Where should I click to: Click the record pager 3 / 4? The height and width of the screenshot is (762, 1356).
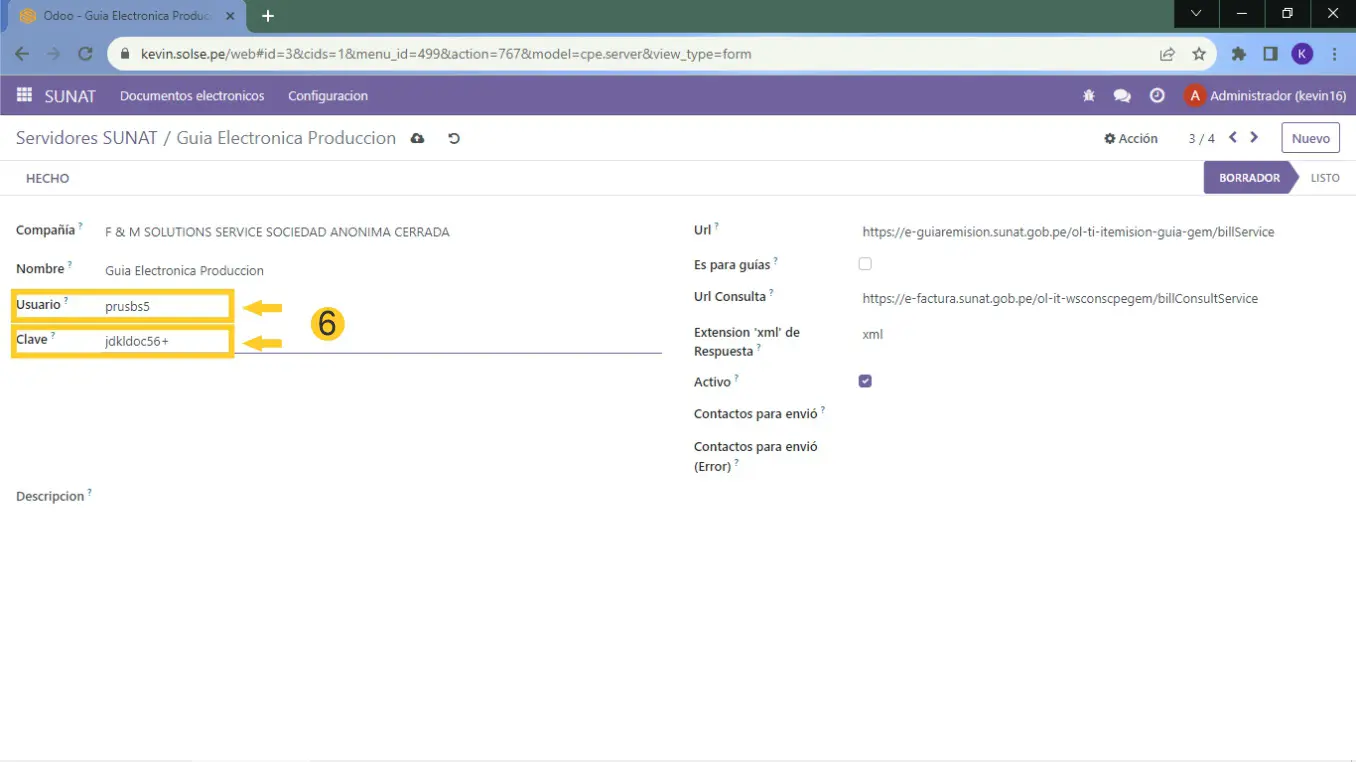pyautogui.click(x=1201, y=139)
